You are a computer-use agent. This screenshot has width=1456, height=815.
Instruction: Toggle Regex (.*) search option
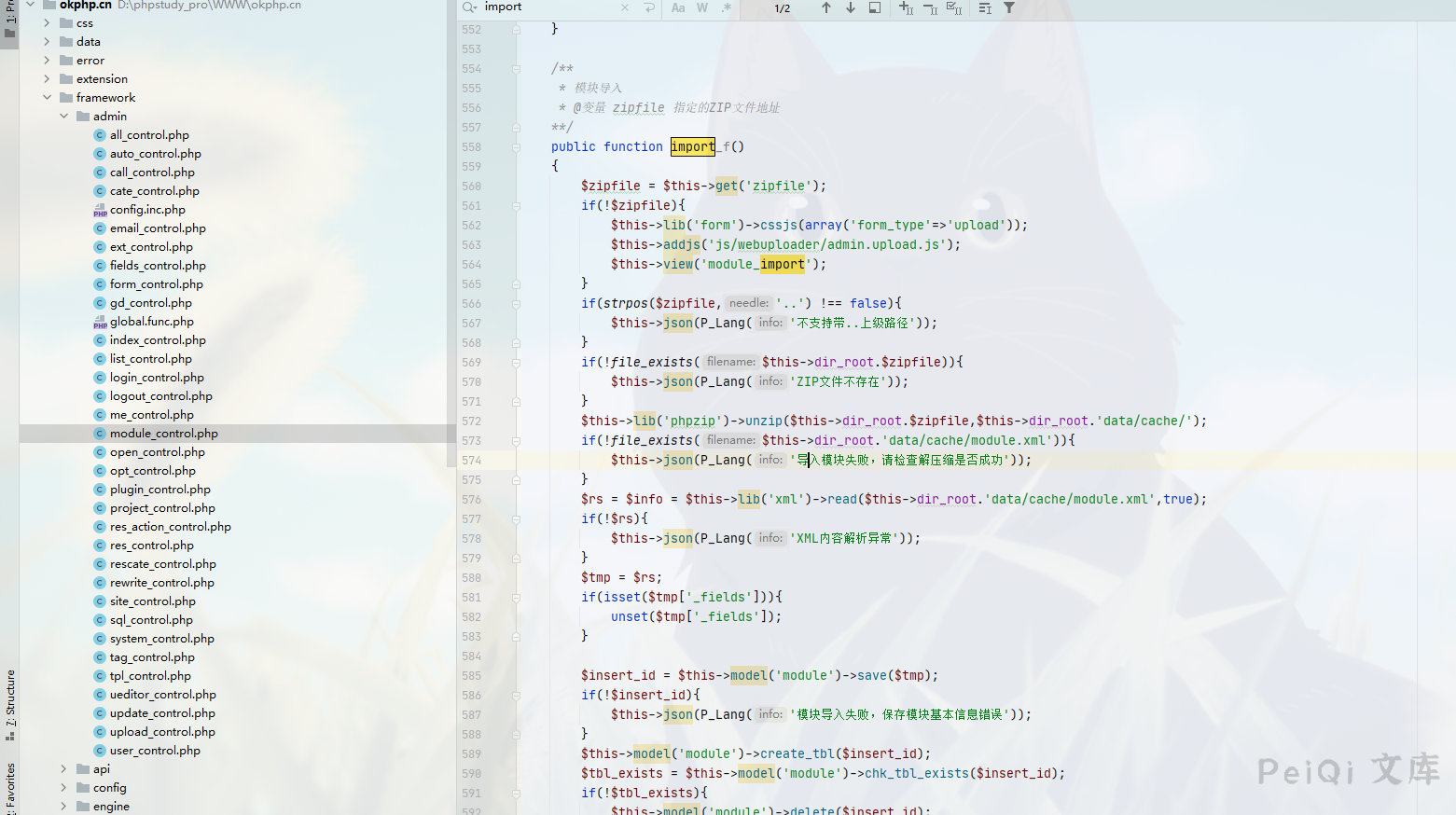[727, 8]
